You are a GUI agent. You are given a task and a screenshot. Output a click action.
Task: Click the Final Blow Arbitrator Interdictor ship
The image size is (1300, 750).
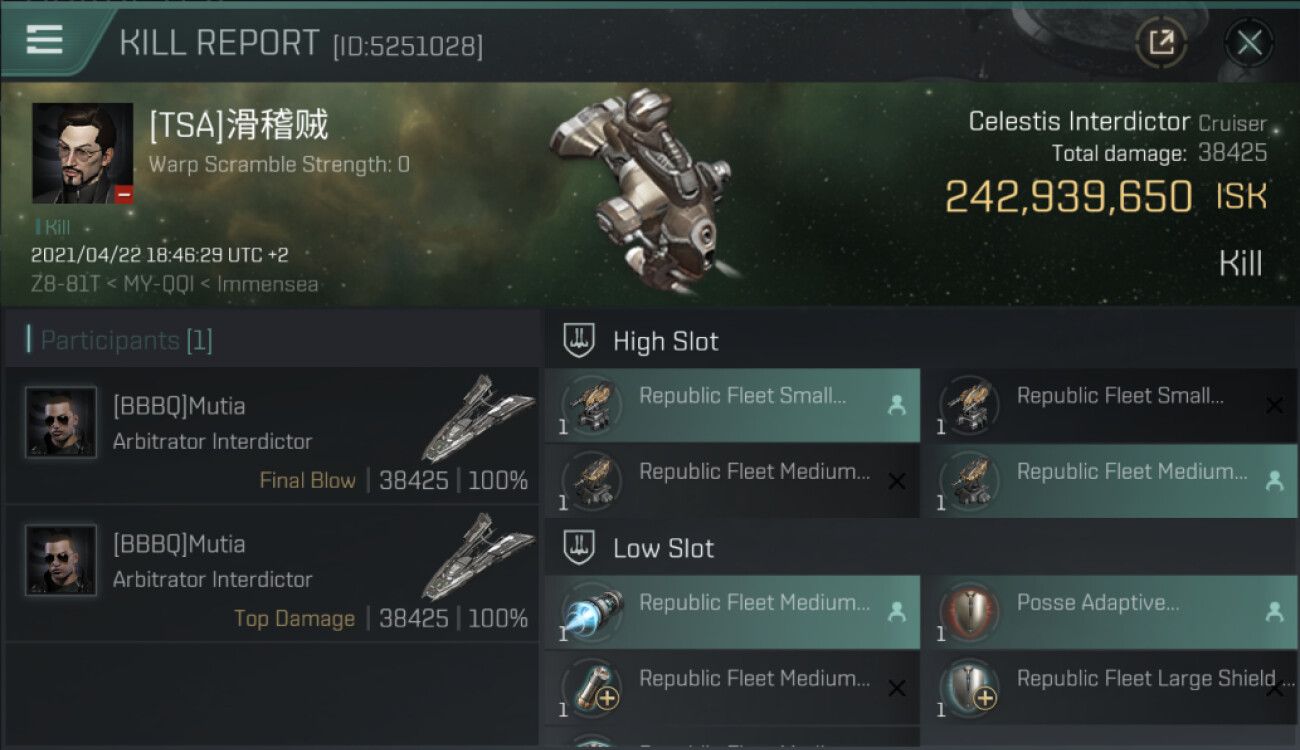tap(476, 418)
